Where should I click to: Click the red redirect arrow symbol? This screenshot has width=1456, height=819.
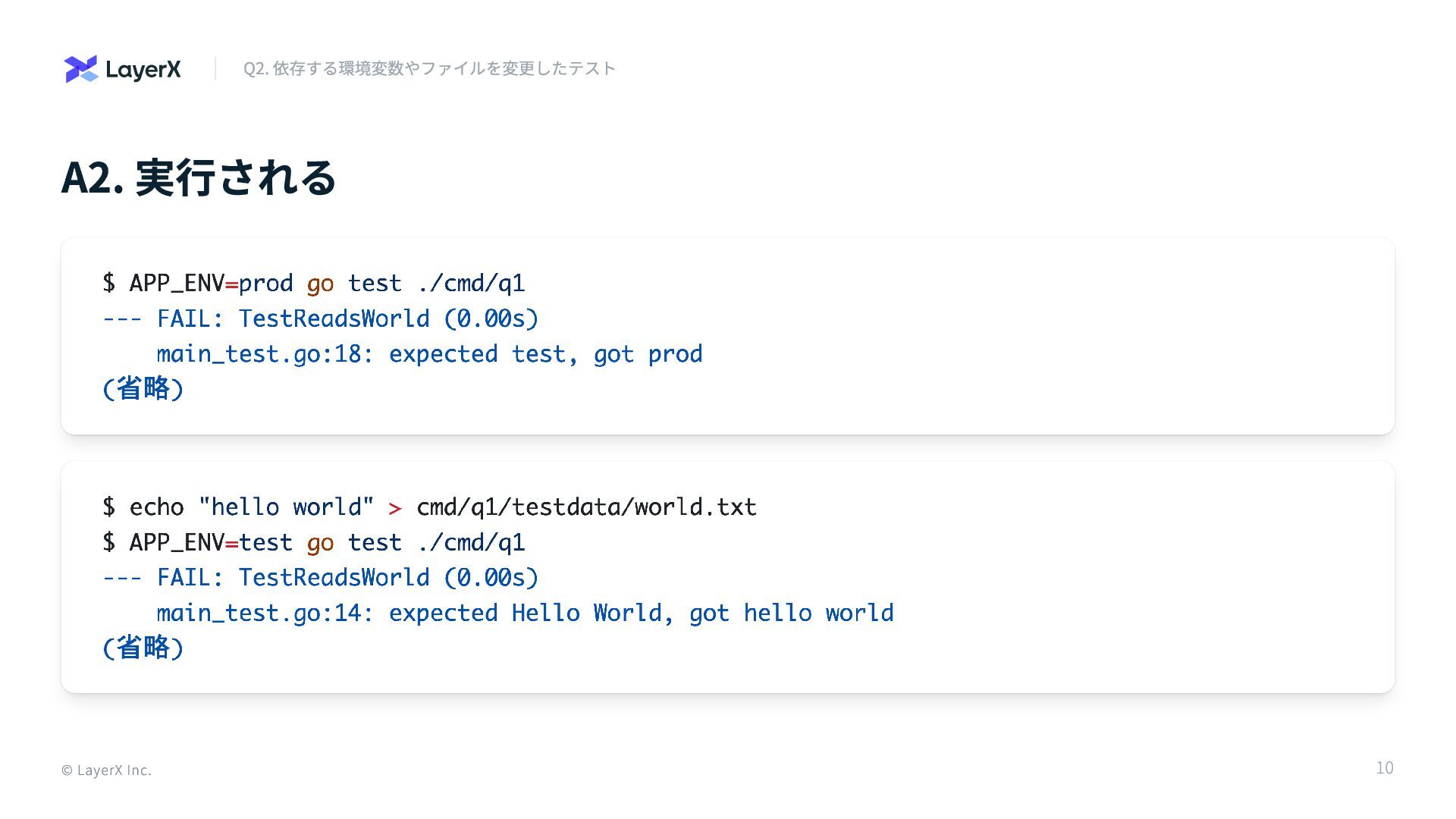click(395, 508)
